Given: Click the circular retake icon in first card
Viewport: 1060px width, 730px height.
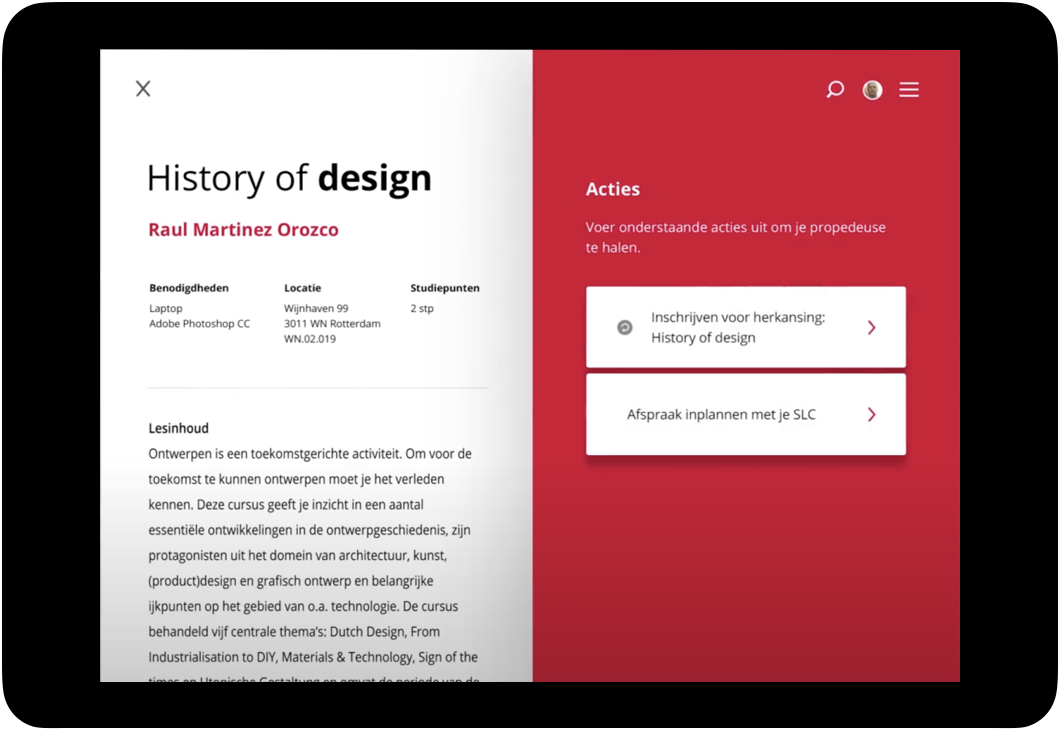Looking at the screenshot, I should point(625,327).
